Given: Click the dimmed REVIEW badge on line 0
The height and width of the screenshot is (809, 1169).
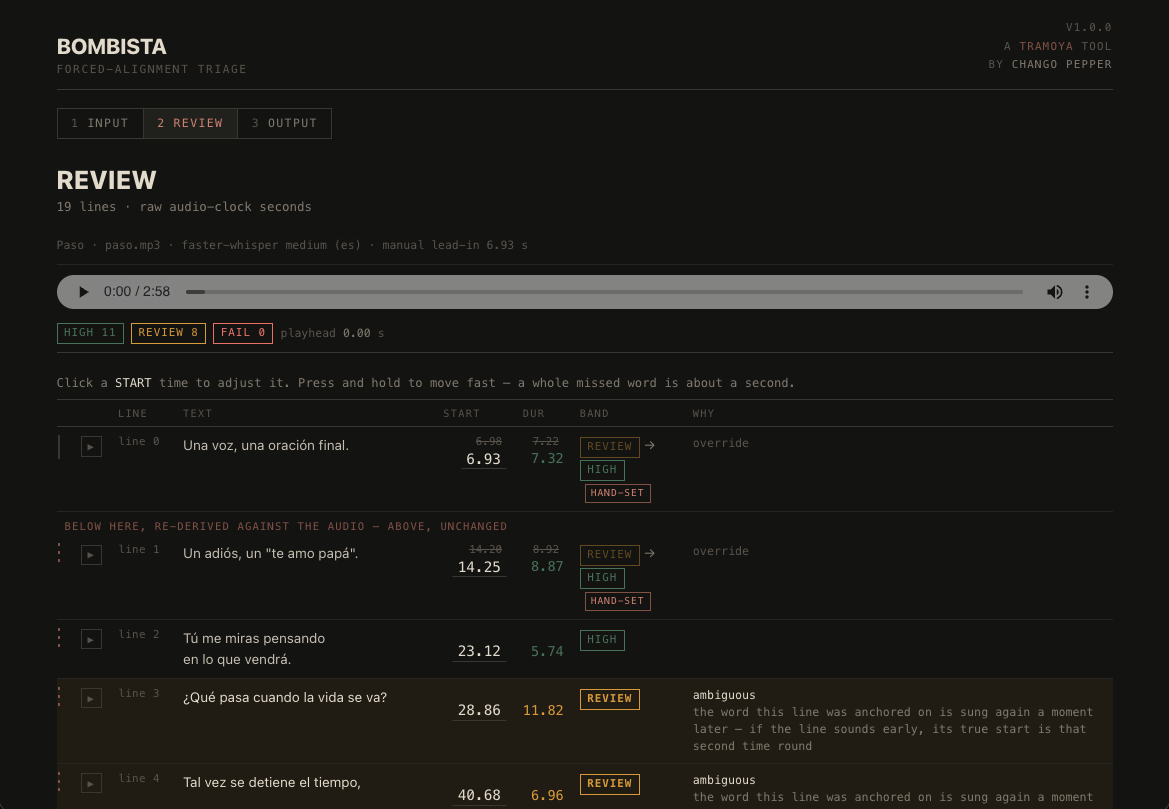Looking at the screenshot, I should 610,447.
